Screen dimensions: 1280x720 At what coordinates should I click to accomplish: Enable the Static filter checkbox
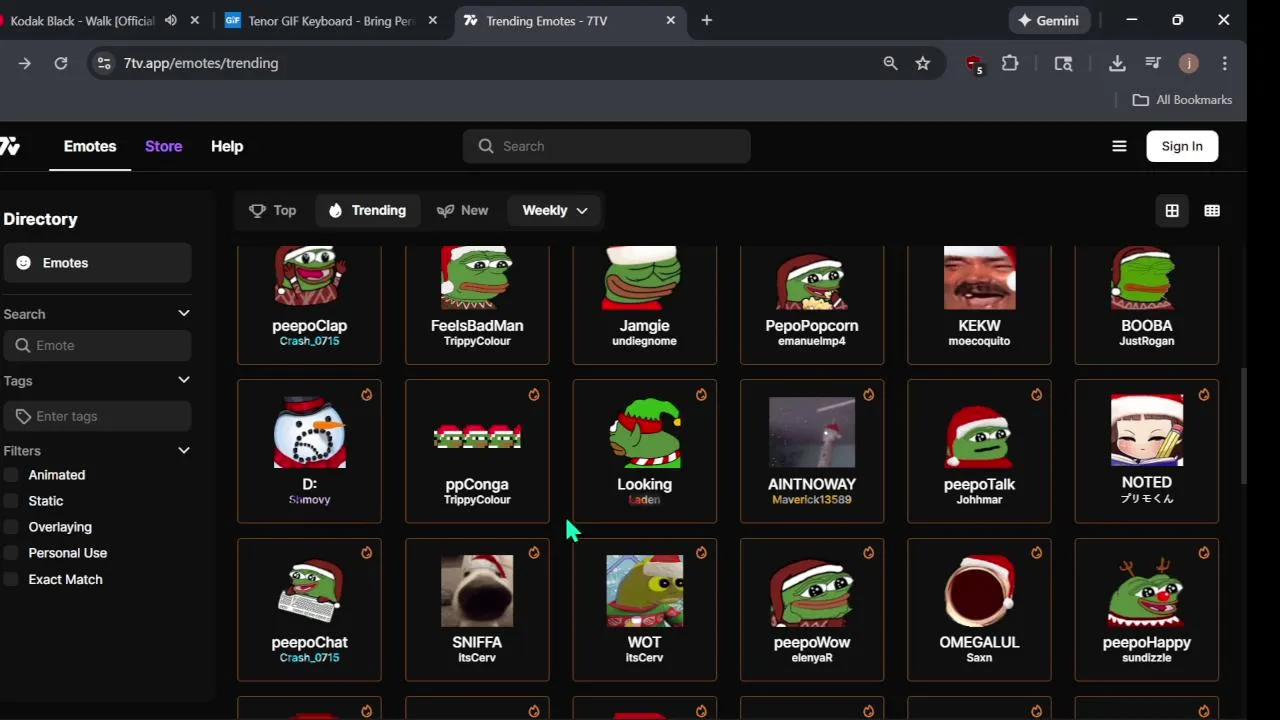click(x=11, y=501)
